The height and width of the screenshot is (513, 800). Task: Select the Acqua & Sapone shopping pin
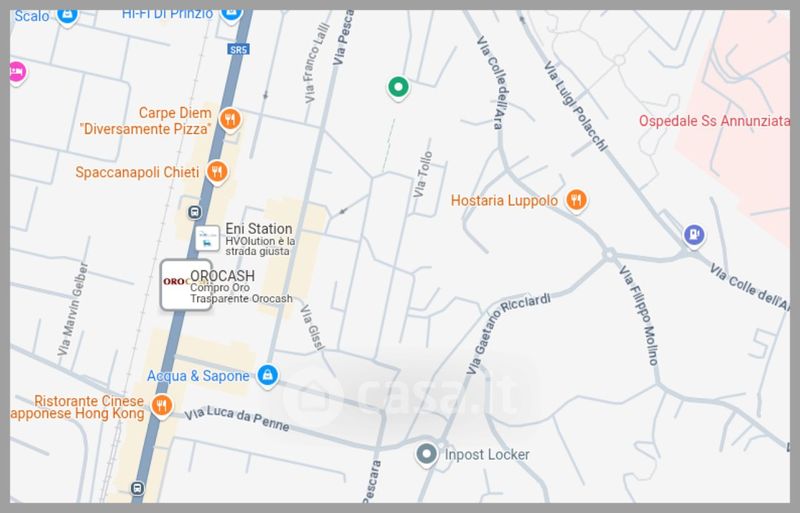pos(267,376)
